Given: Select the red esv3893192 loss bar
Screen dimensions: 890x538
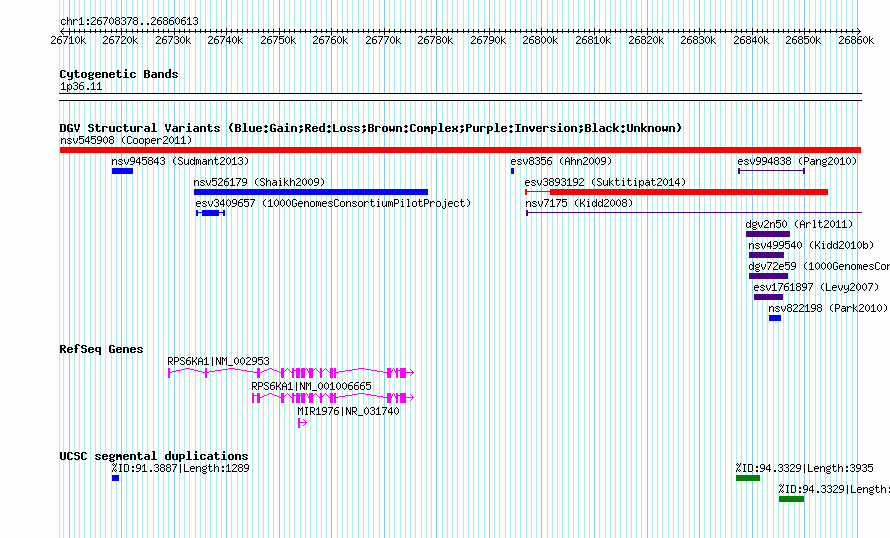Looking at the screenshot, I should coord(677,192).
